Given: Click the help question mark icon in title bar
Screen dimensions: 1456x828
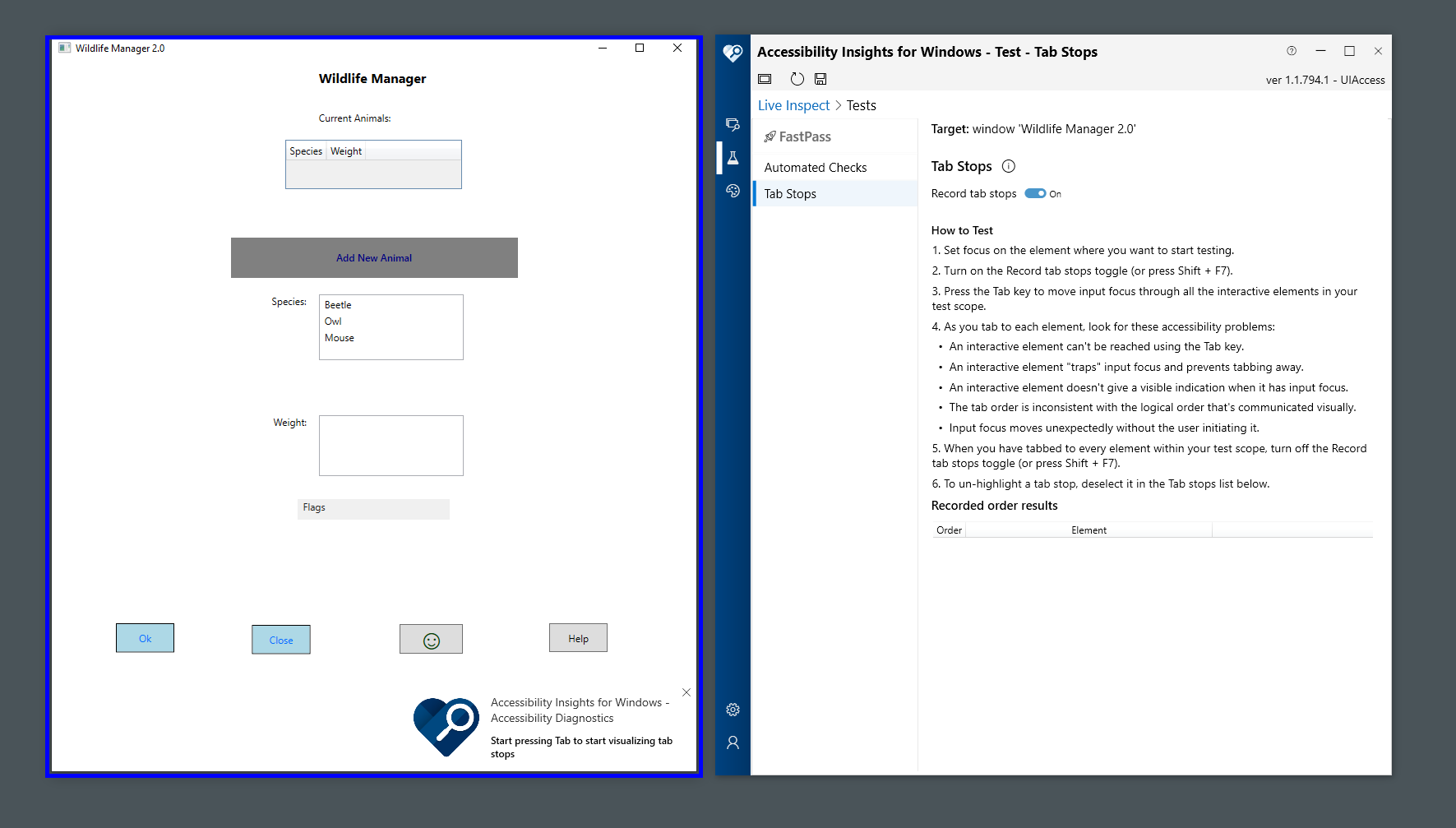Looking at the screenshot, I should 1292,51.
